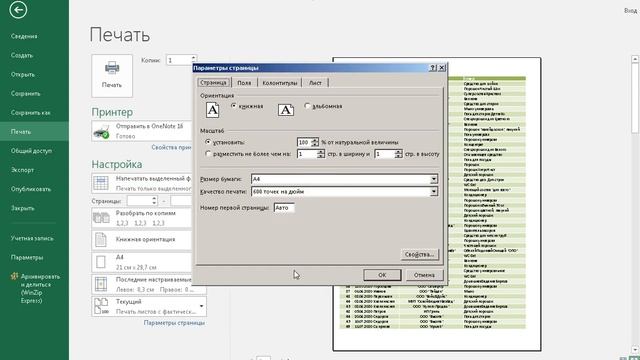The width and height of the screenshot is (640, 360).
Task: Open the Размер бумаги dropdown
Action: point(433,179)
